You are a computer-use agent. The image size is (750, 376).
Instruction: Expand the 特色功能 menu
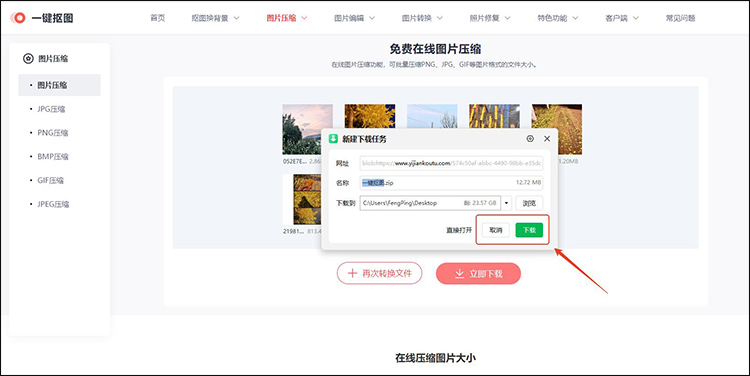(558, 18)
